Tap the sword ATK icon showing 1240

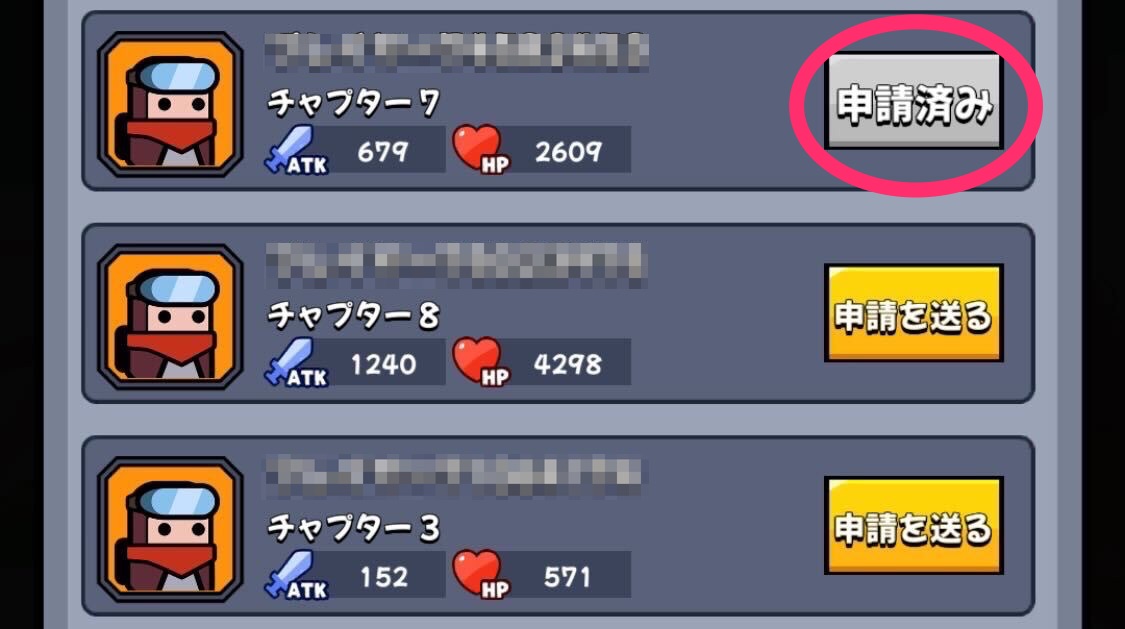pos(296,363)
